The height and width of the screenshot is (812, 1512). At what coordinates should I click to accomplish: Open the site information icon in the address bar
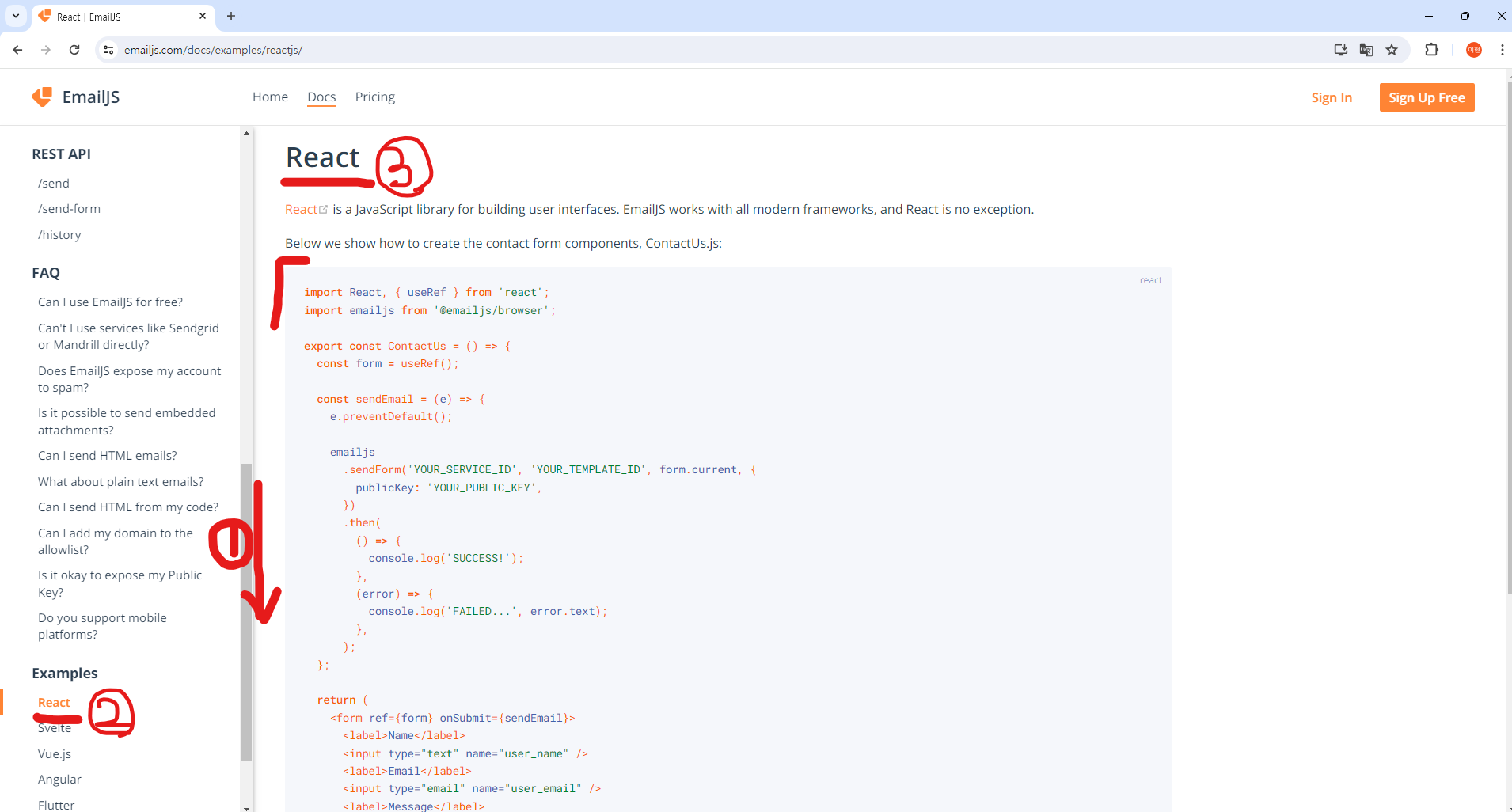click(x=108, y=50)
